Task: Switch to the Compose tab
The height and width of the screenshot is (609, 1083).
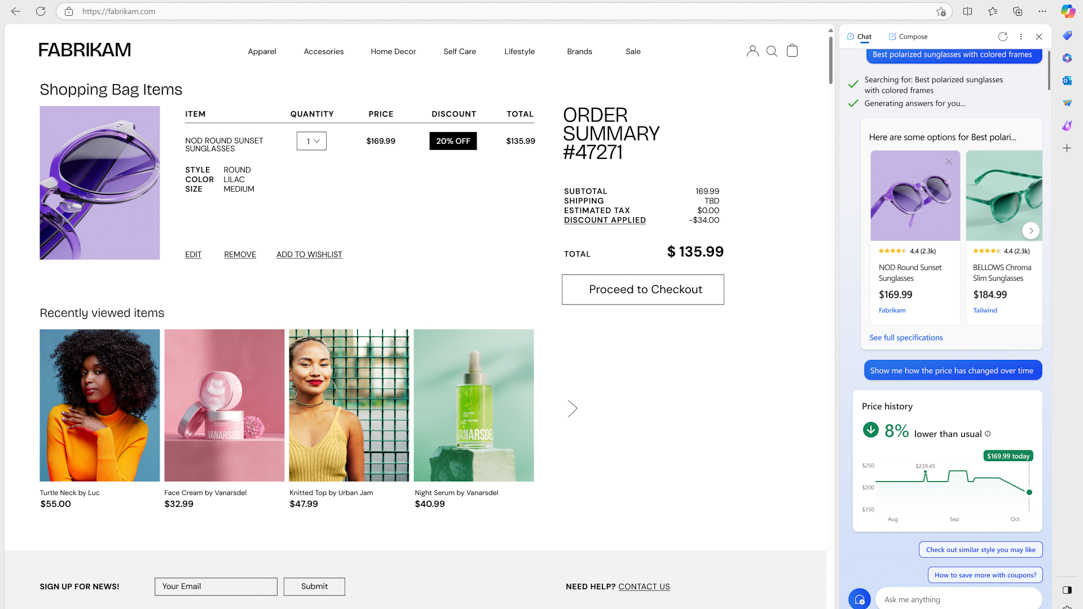Action: point(908,37)
